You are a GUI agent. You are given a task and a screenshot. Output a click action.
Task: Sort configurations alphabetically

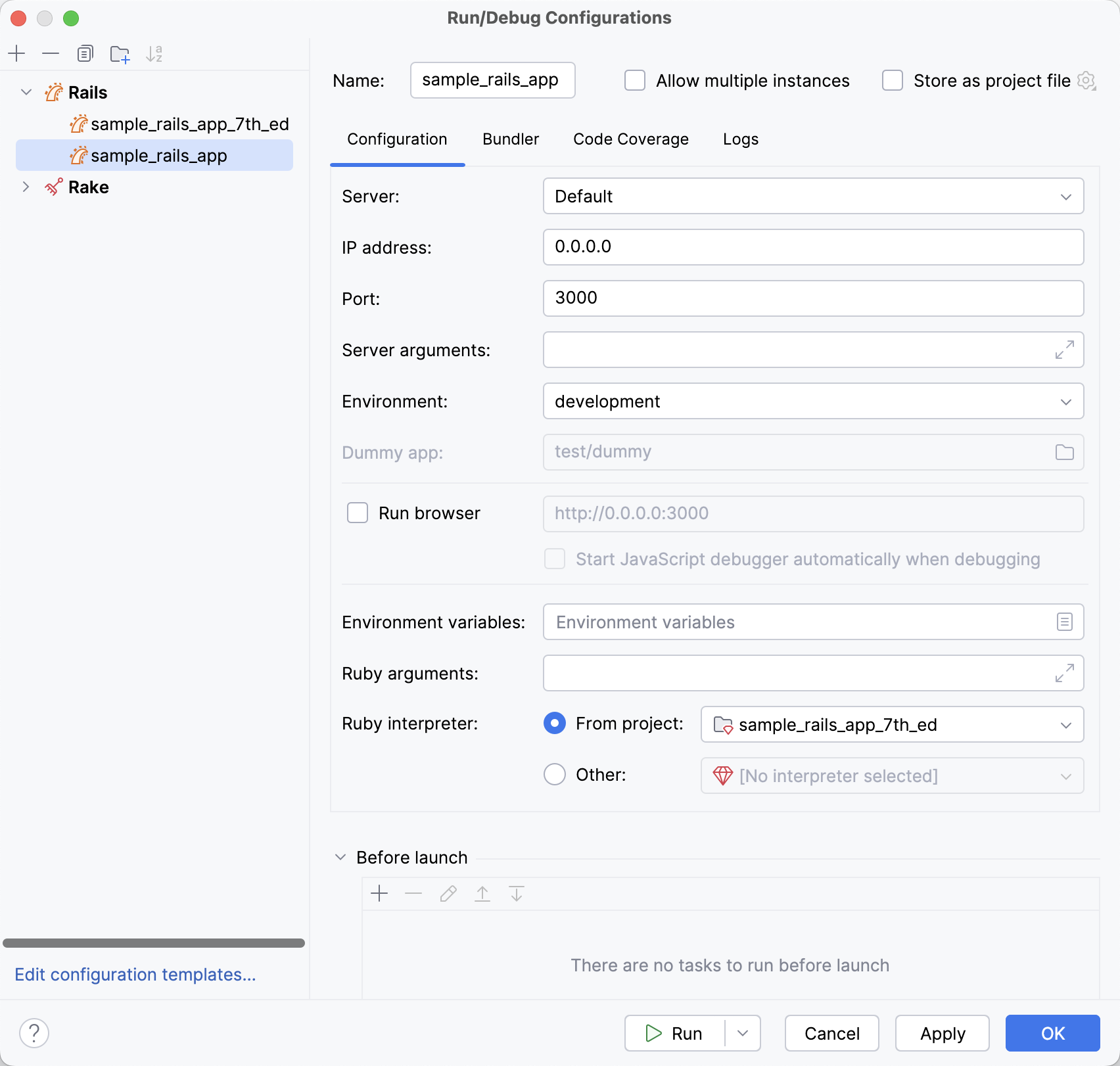coord(155,53)
